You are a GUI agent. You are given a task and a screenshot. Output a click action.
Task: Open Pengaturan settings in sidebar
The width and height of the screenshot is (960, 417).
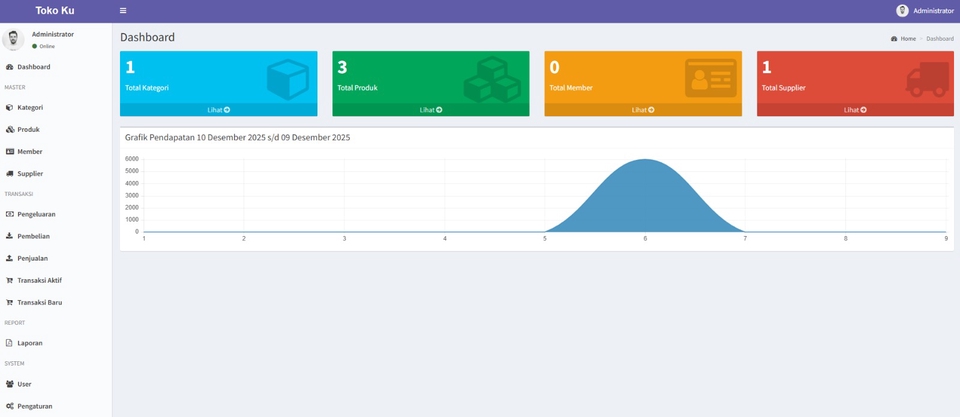pos(34,406)
